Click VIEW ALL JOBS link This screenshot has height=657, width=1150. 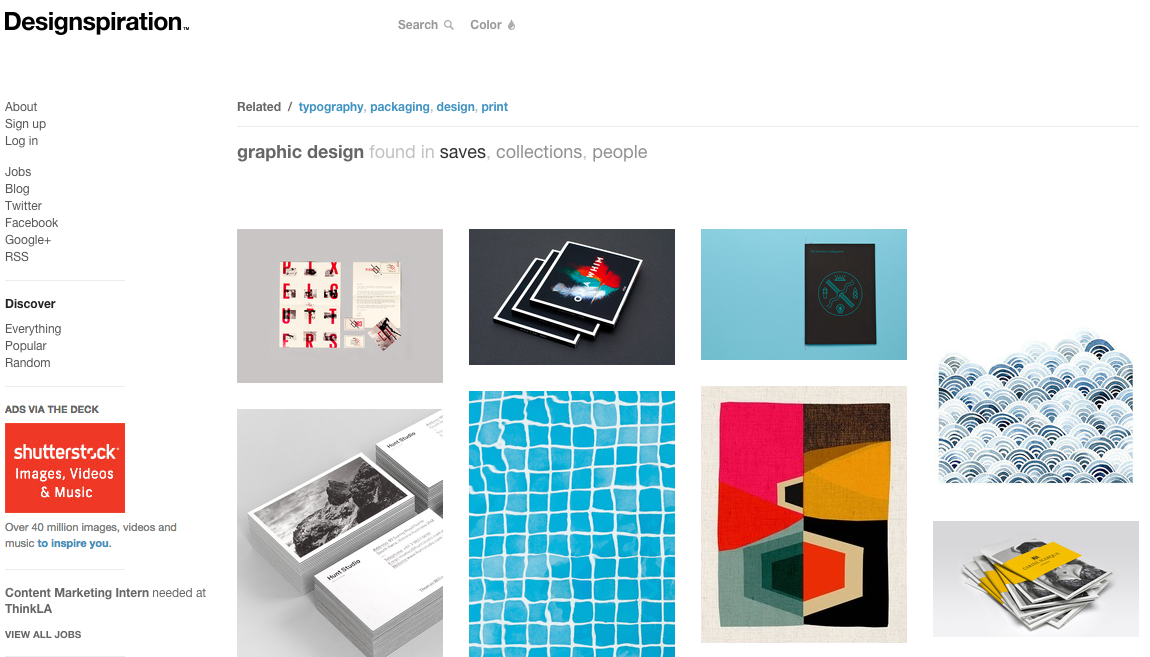point(43,635)
